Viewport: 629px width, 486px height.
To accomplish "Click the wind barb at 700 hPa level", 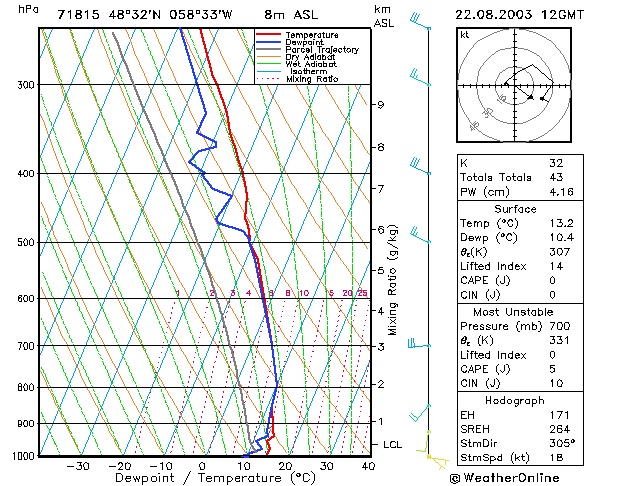I will coord(419,344).
